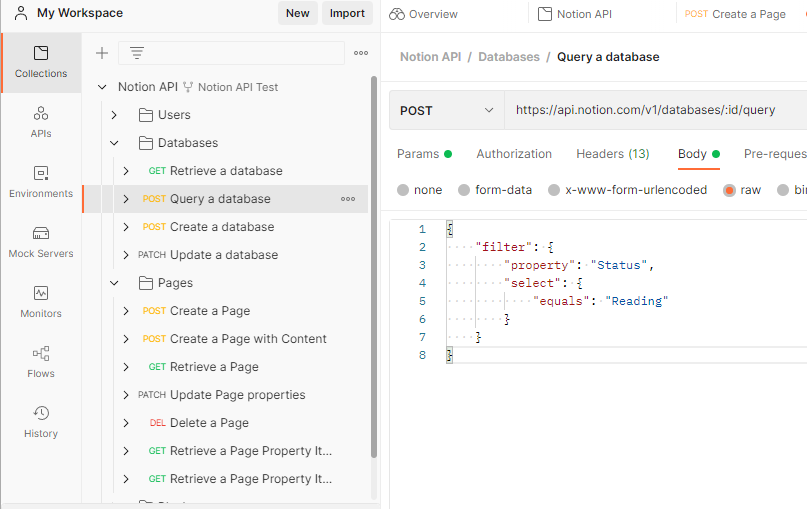This screenshot has height=509, width=807.
Task: Open the Collections sidebar section
Action: [41, 62]
